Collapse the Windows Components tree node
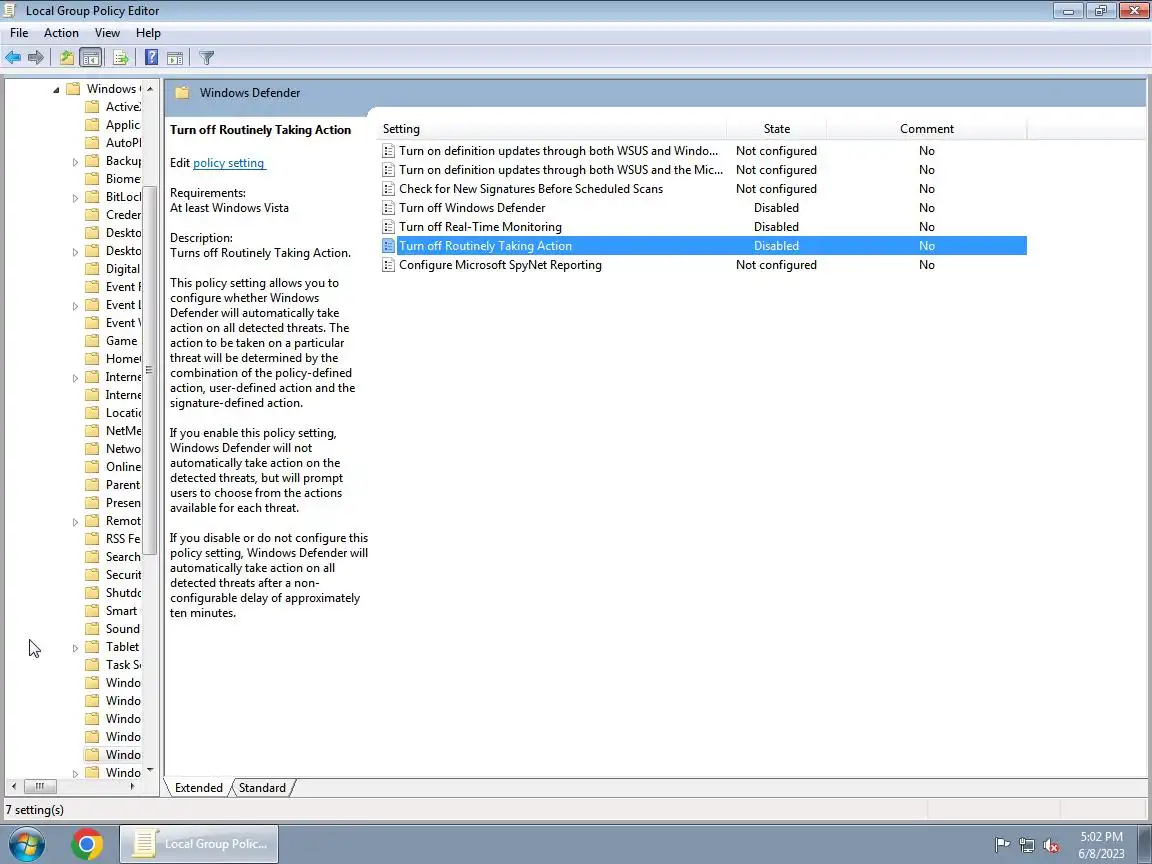Screen dimensions: 1152x864 56,90
